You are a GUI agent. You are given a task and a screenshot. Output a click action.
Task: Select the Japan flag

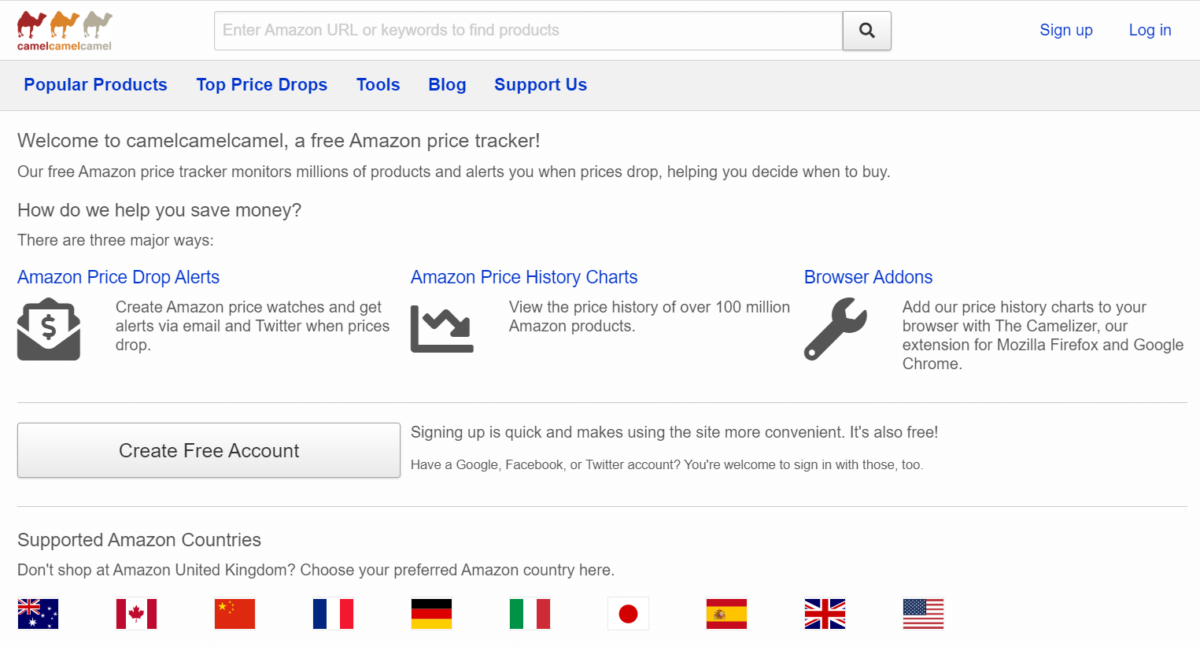tap(627, 614)
